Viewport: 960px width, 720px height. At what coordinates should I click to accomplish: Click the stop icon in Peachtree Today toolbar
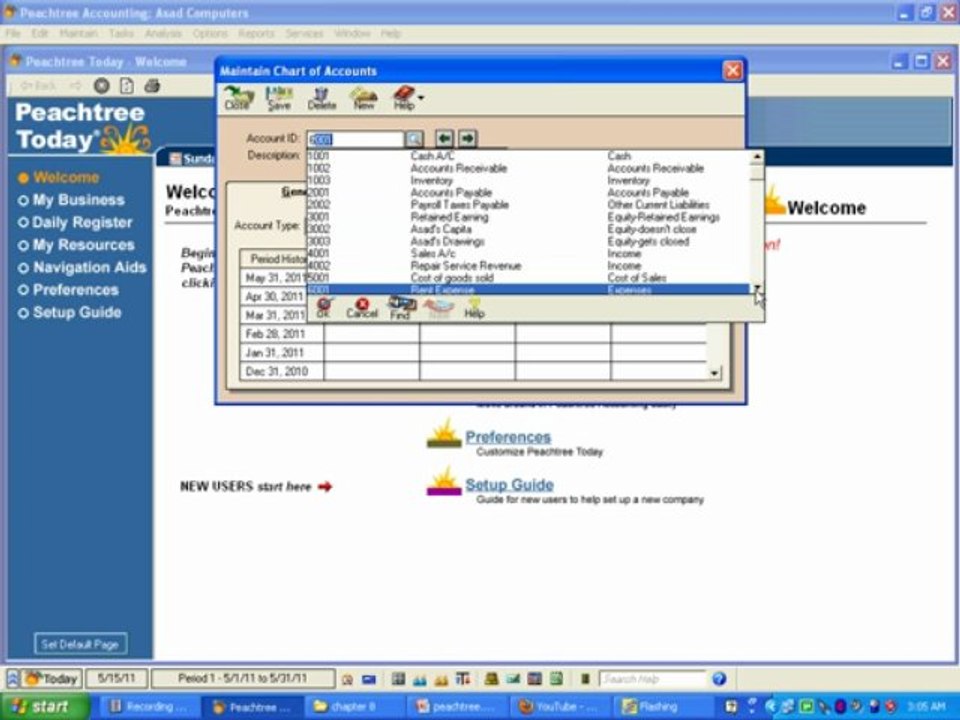tap(102, 86)
